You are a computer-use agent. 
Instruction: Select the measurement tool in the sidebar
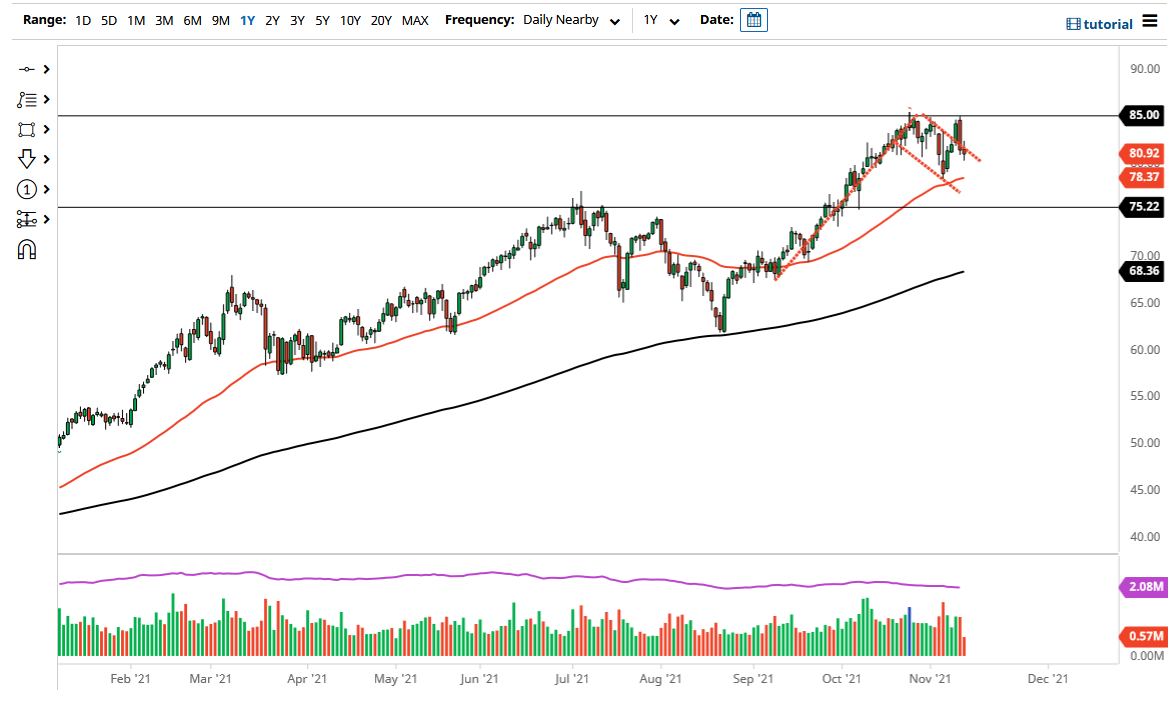[x=28, y=219]
